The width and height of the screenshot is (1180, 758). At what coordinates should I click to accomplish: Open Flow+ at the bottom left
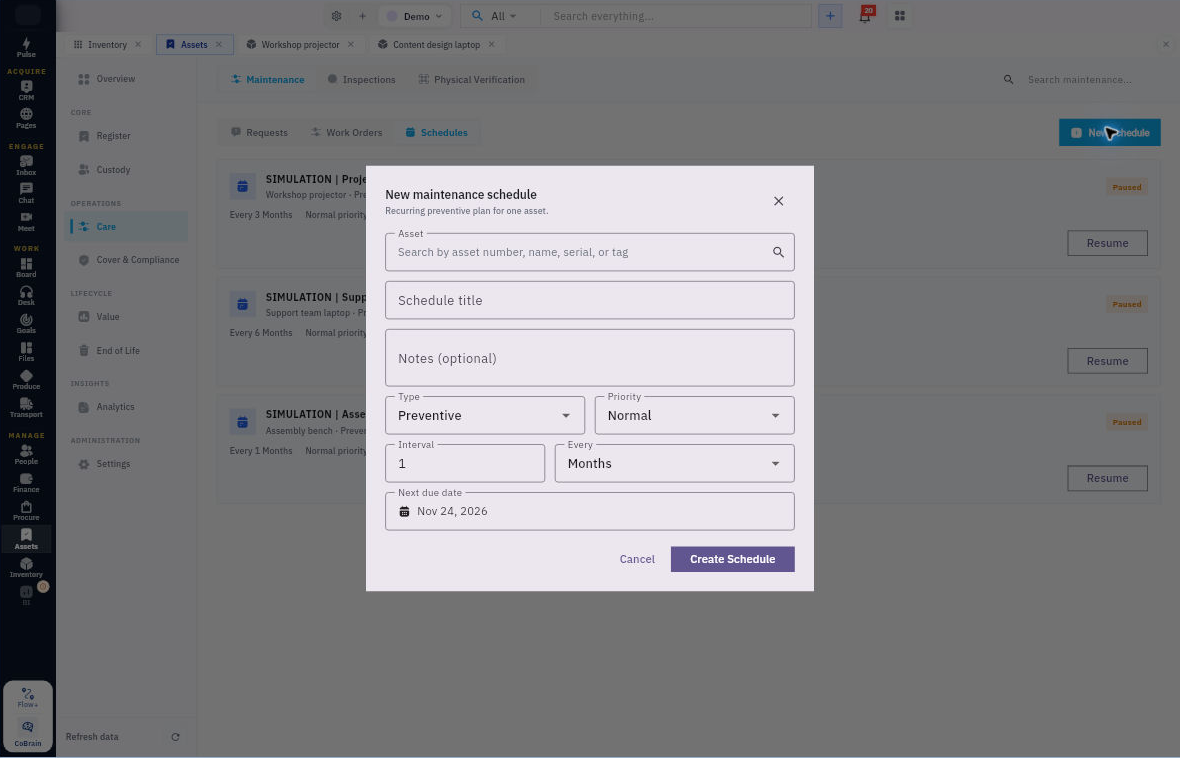tap(28, 698)
